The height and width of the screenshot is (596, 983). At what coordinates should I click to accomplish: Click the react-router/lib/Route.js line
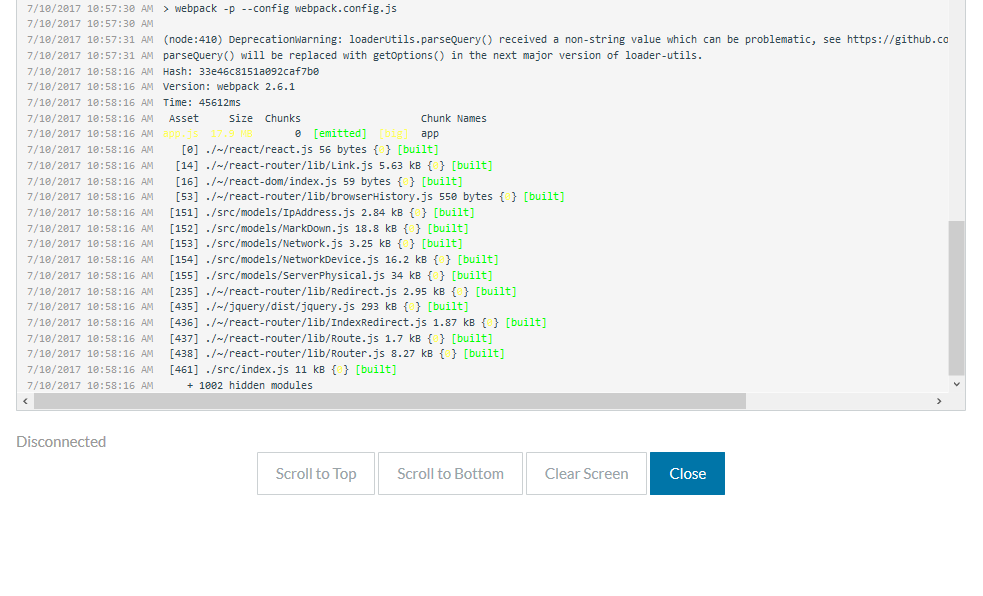pos(330,338)
